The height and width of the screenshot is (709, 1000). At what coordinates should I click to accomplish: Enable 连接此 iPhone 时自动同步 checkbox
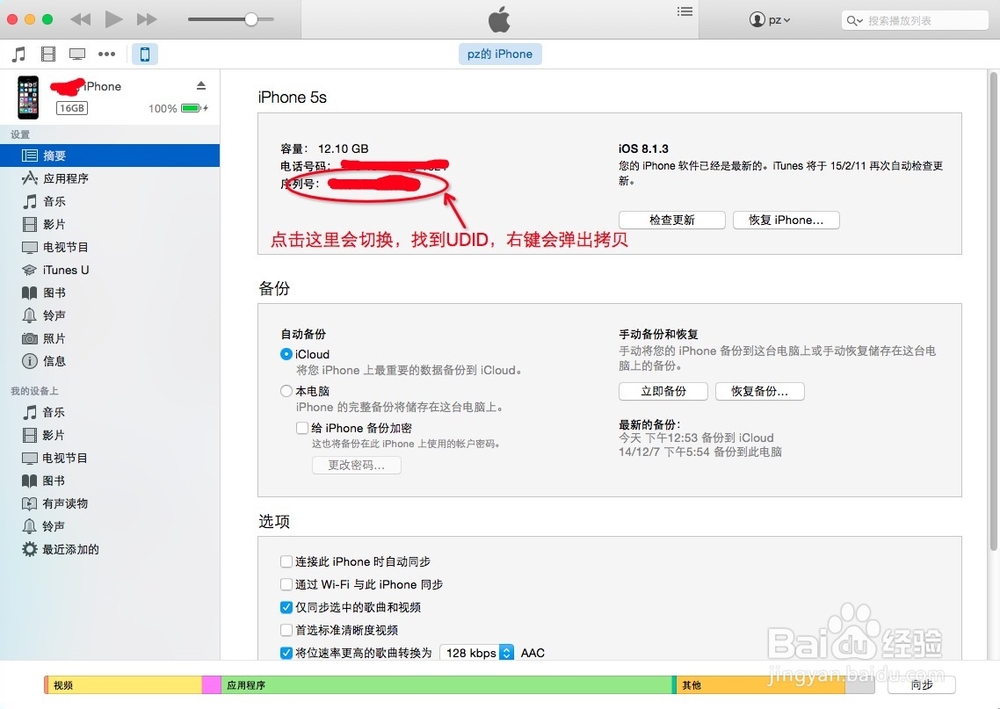286,562
